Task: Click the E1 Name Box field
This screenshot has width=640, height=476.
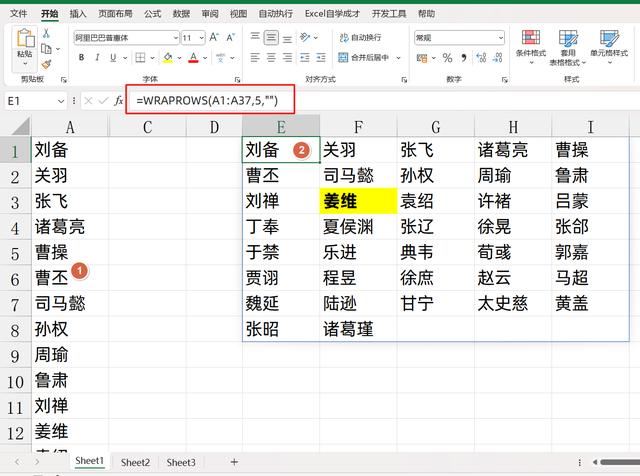Action: click(31, 101)
